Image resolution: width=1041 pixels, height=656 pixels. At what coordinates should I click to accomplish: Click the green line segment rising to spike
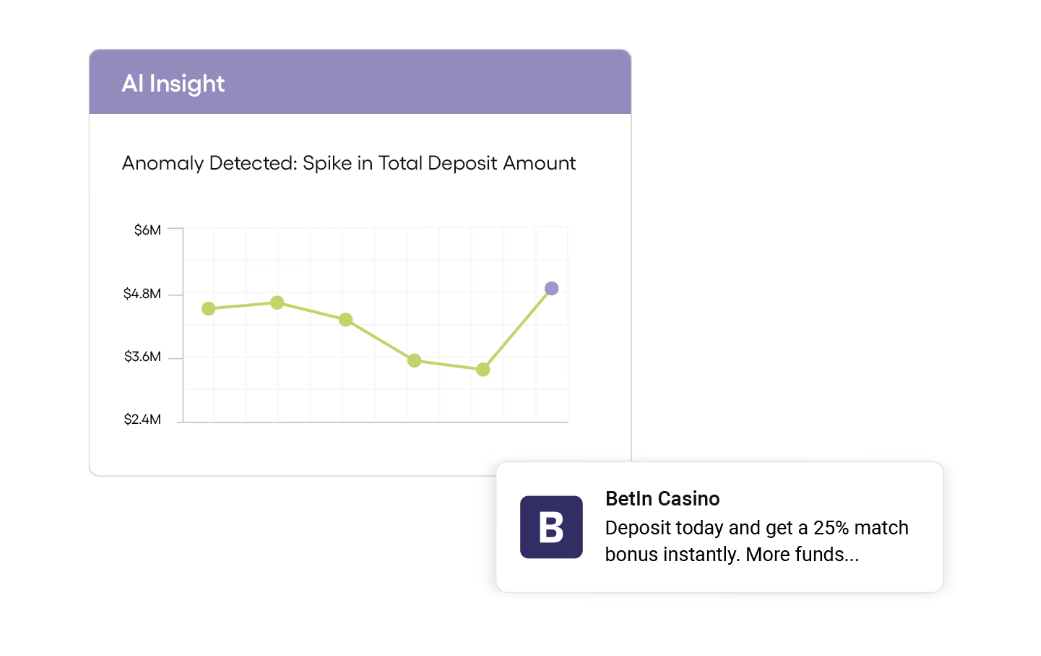(x=517, y=329)
